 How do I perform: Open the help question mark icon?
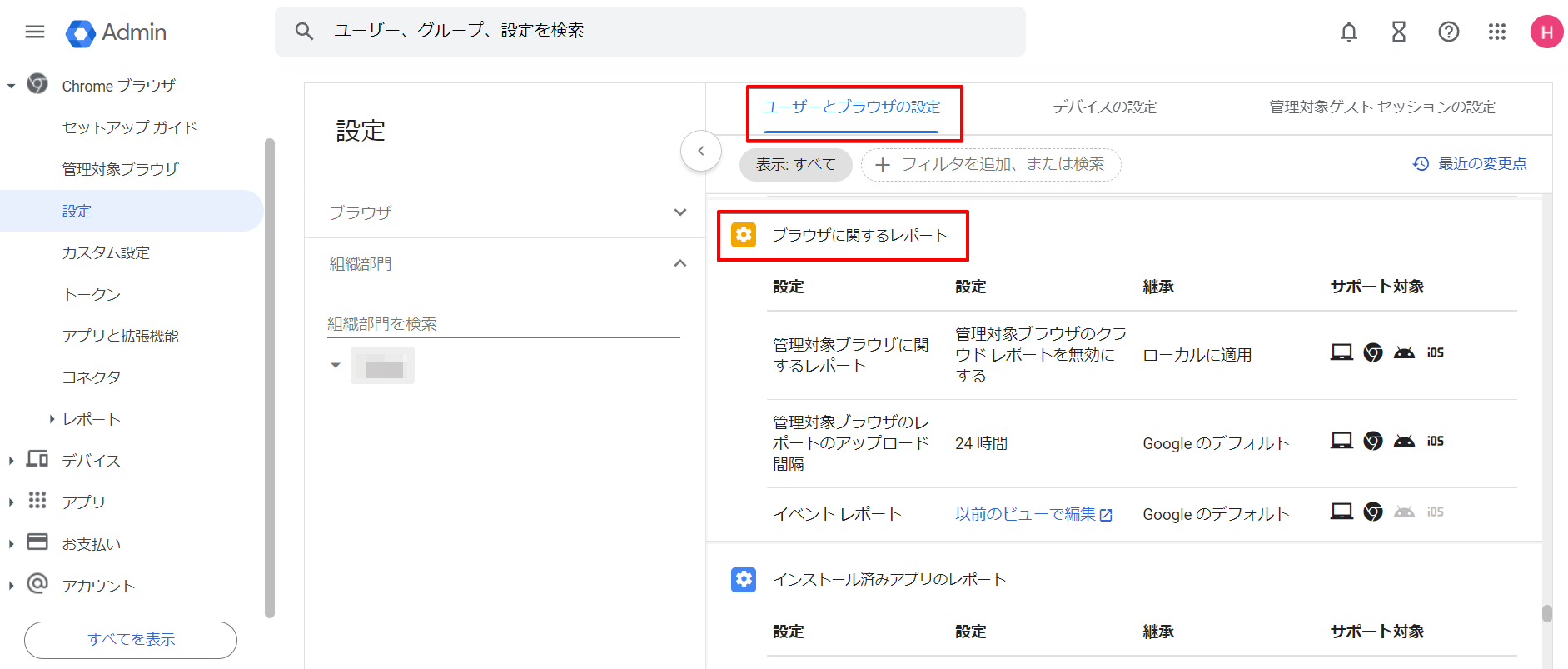click(x=1448, y=32)
